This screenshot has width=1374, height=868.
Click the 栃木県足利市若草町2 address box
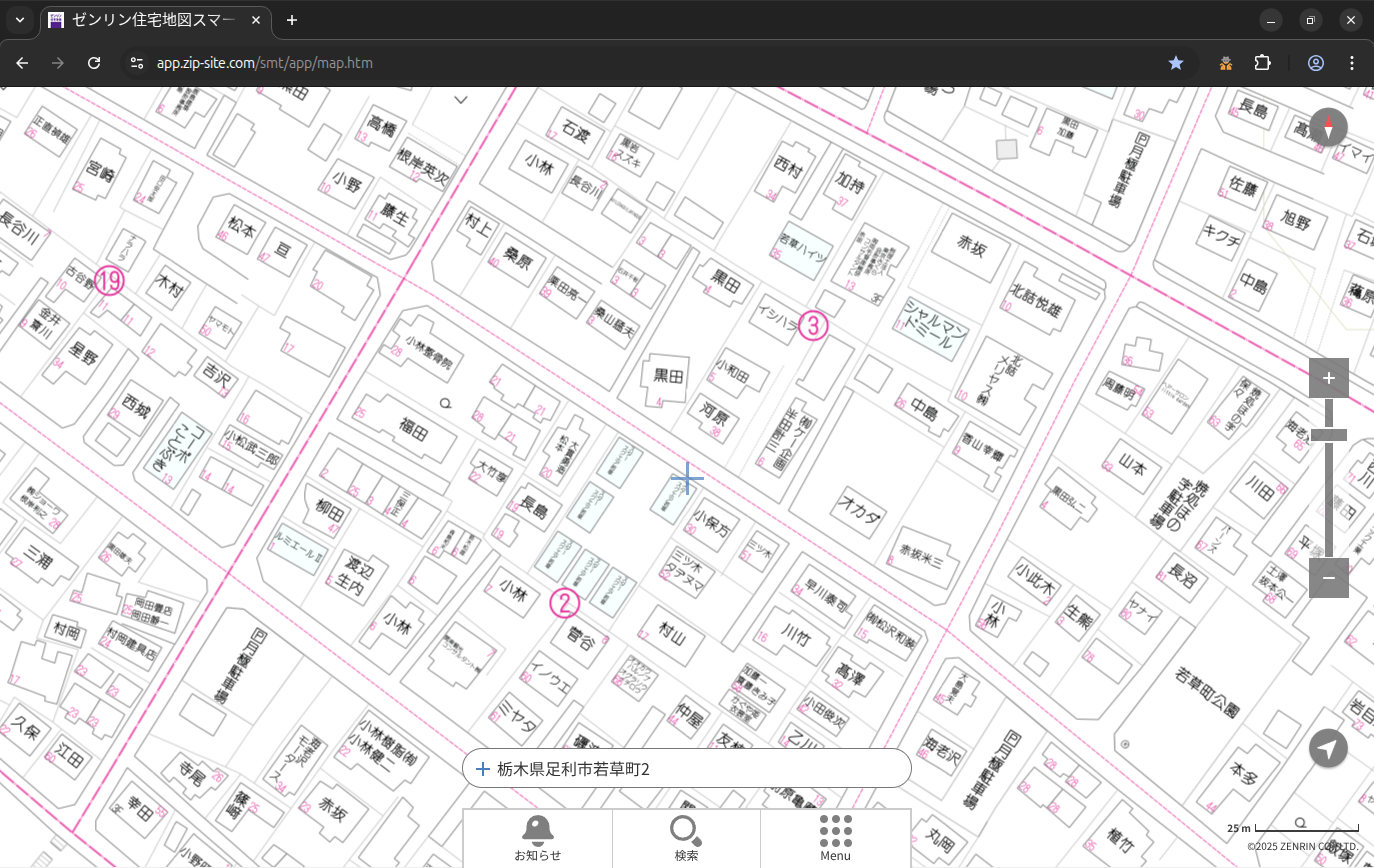[x=686, y=769]
